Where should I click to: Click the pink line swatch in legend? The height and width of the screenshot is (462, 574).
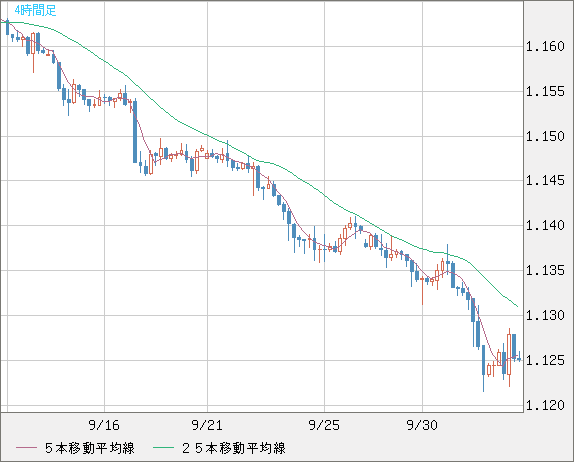[26, 448]
